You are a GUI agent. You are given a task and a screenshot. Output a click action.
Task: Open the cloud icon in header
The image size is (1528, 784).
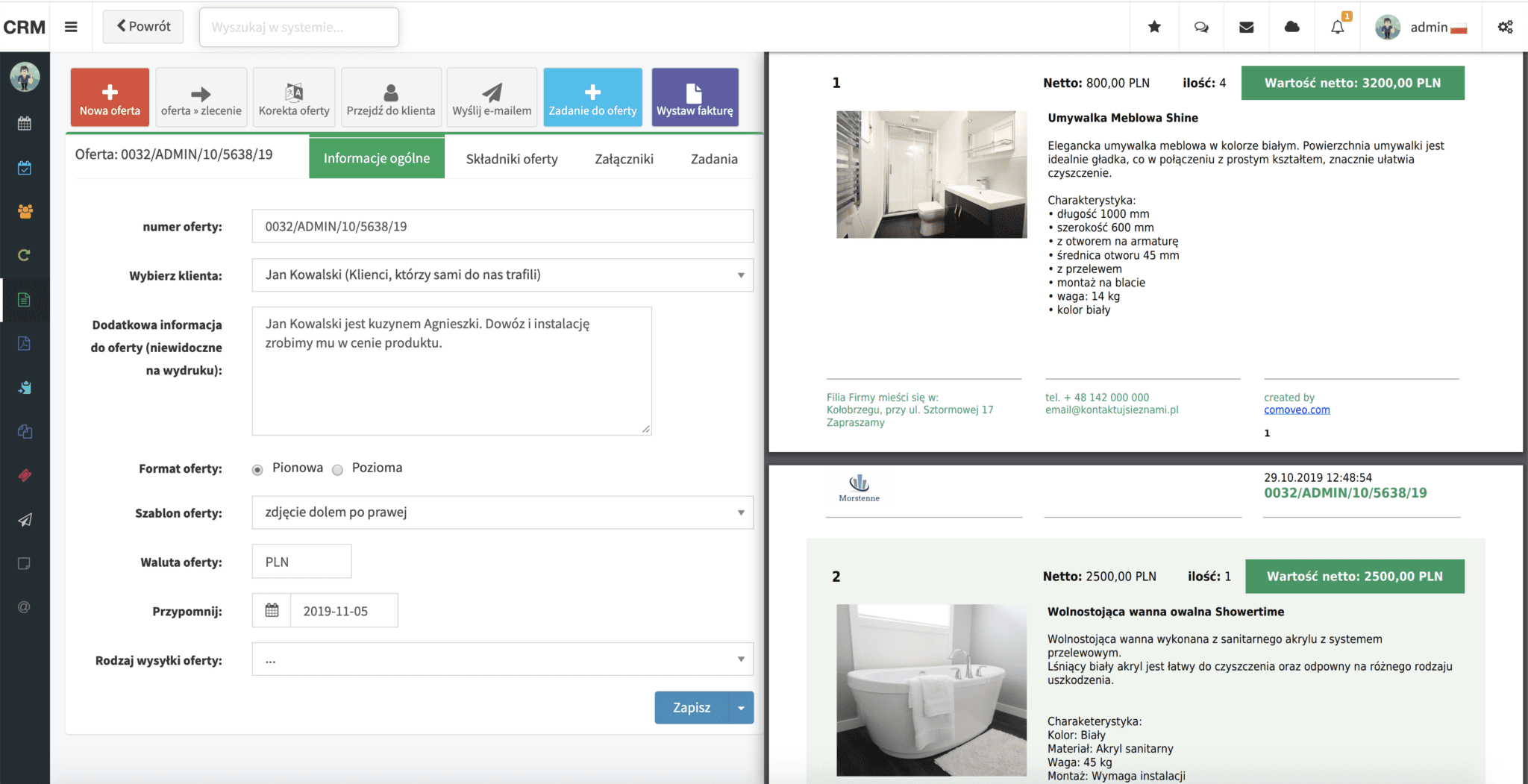coord(1292,27)
